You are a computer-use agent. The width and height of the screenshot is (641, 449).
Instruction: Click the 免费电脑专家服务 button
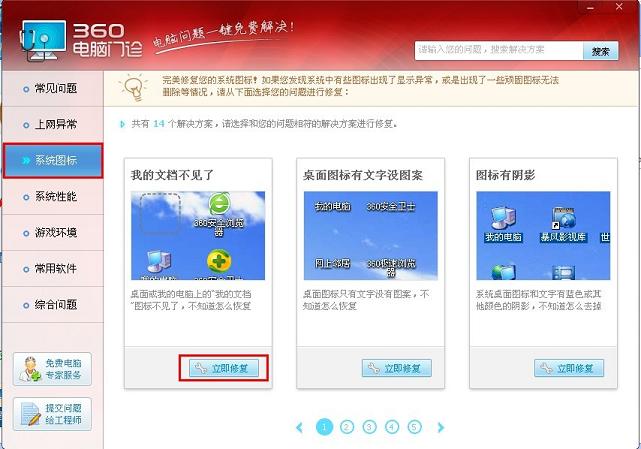click(x=52, y=369)
